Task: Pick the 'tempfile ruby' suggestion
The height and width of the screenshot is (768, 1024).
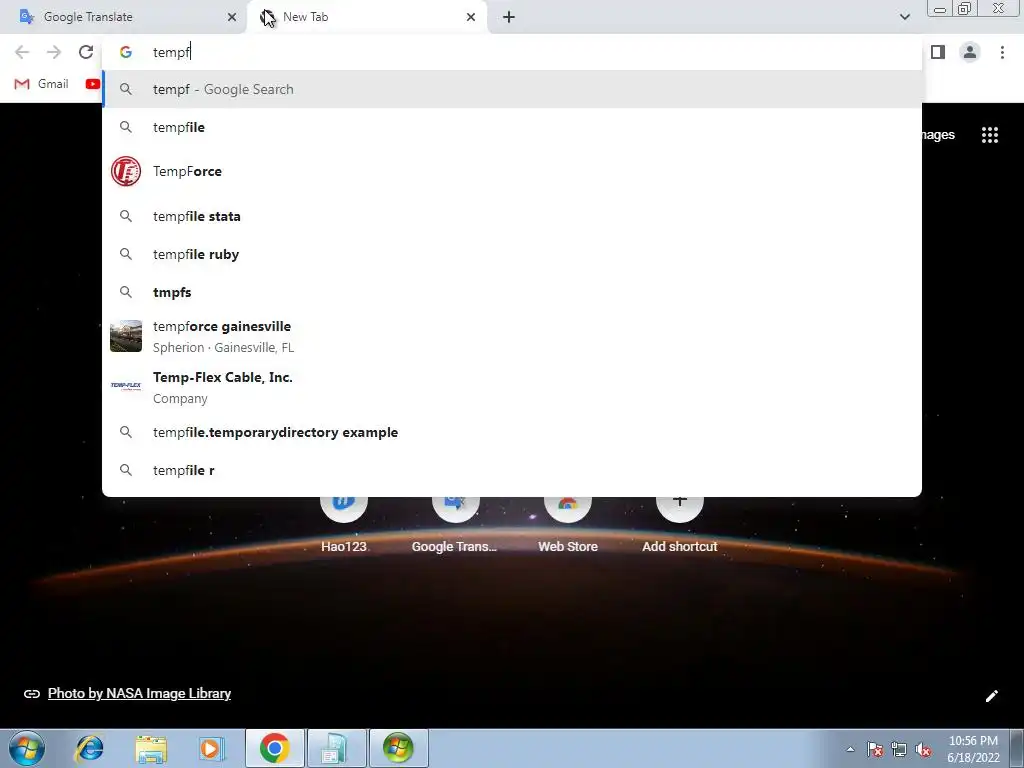Action: pyautogui.click(x=512, y=254)
